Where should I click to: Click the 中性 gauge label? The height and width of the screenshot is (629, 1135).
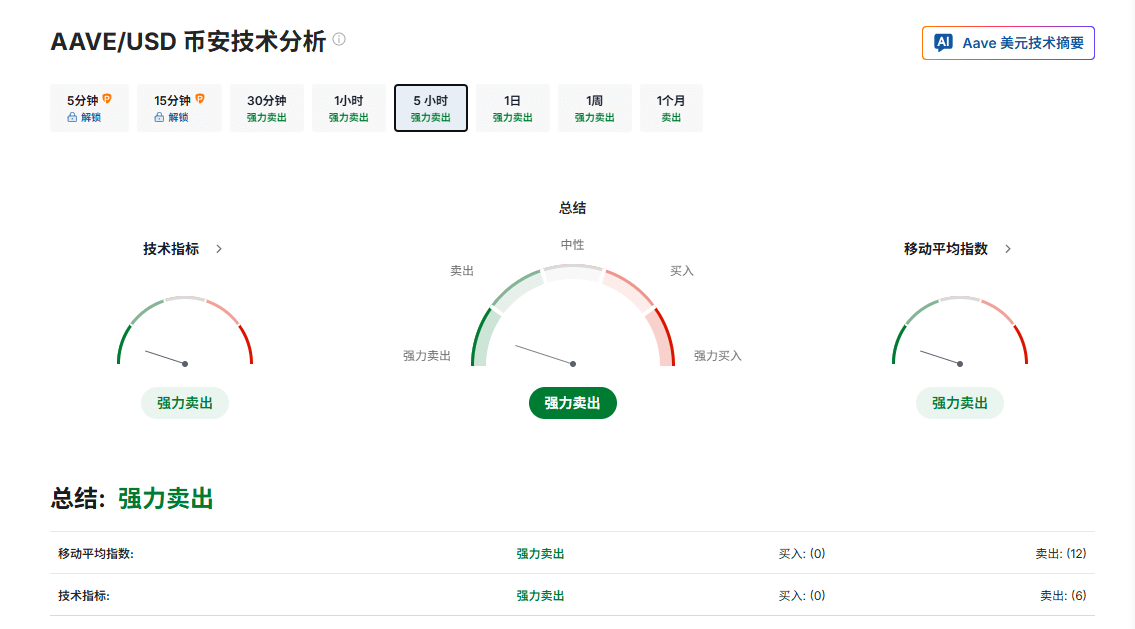click(573, 245)
